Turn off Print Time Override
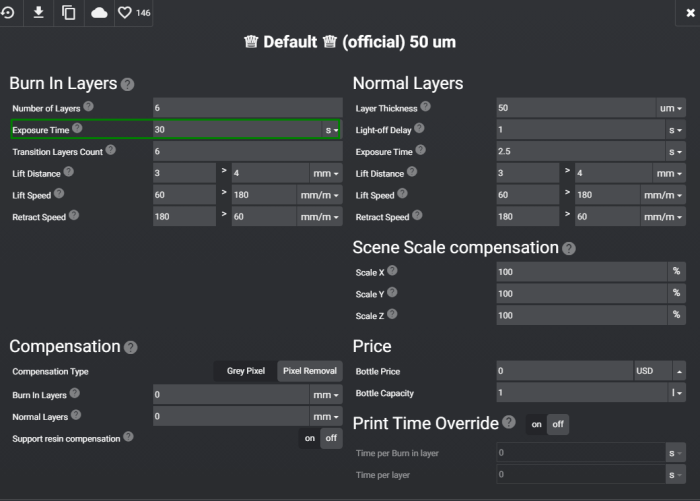The image size is (700, 501). pos(558,424)
